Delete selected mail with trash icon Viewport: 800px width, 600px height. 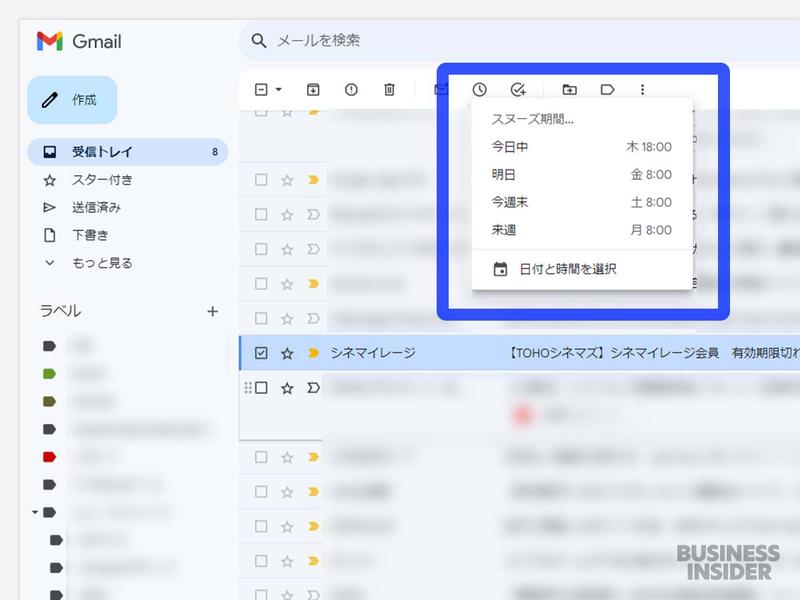tap(389, 90)
